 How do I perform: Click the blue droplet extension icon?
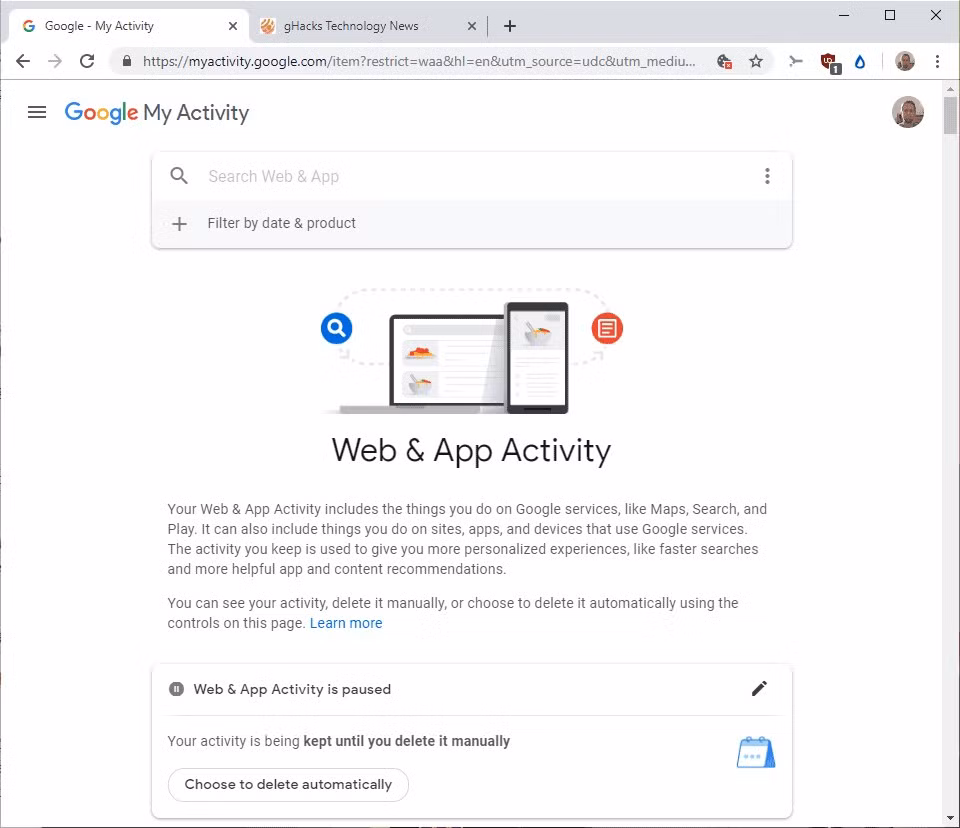point(860,62)
